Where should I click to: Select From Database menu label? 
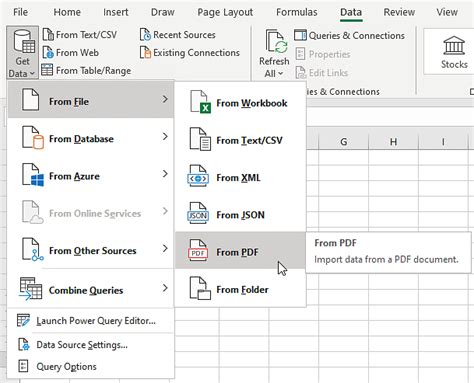click(81, 139)
